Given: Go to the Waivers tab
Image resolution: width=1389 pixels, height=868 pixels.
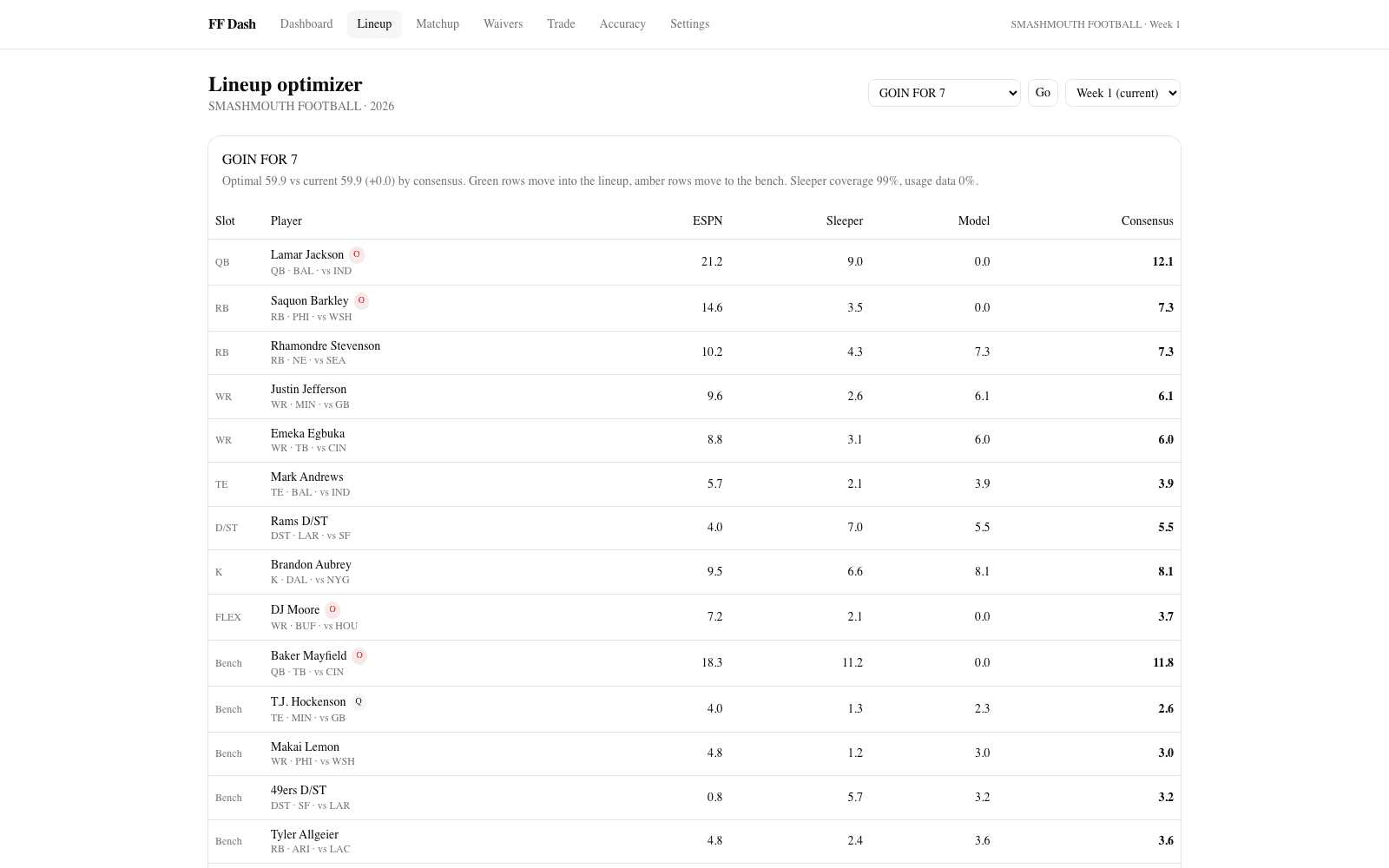Looking at the screenshot, I should (503, 24).
